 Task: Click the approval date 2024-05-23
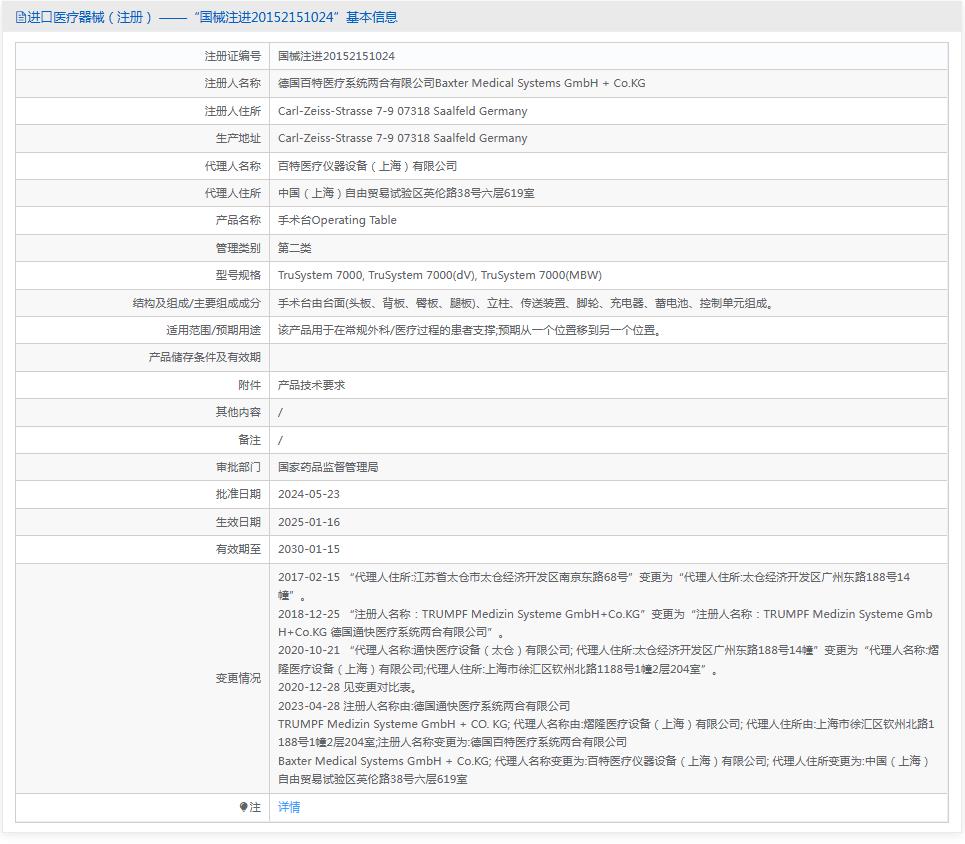309,493
